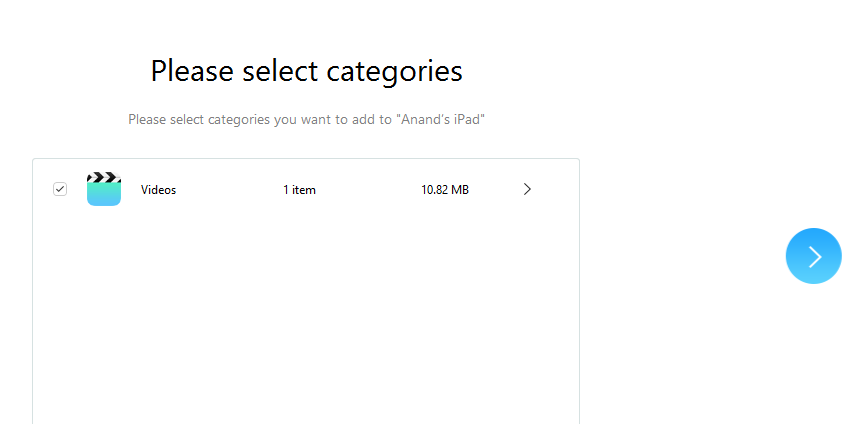Viewport: 852px width, 424px height.
Task: Click the Videos clapperboard icon
Action: (x=104, y=189)
